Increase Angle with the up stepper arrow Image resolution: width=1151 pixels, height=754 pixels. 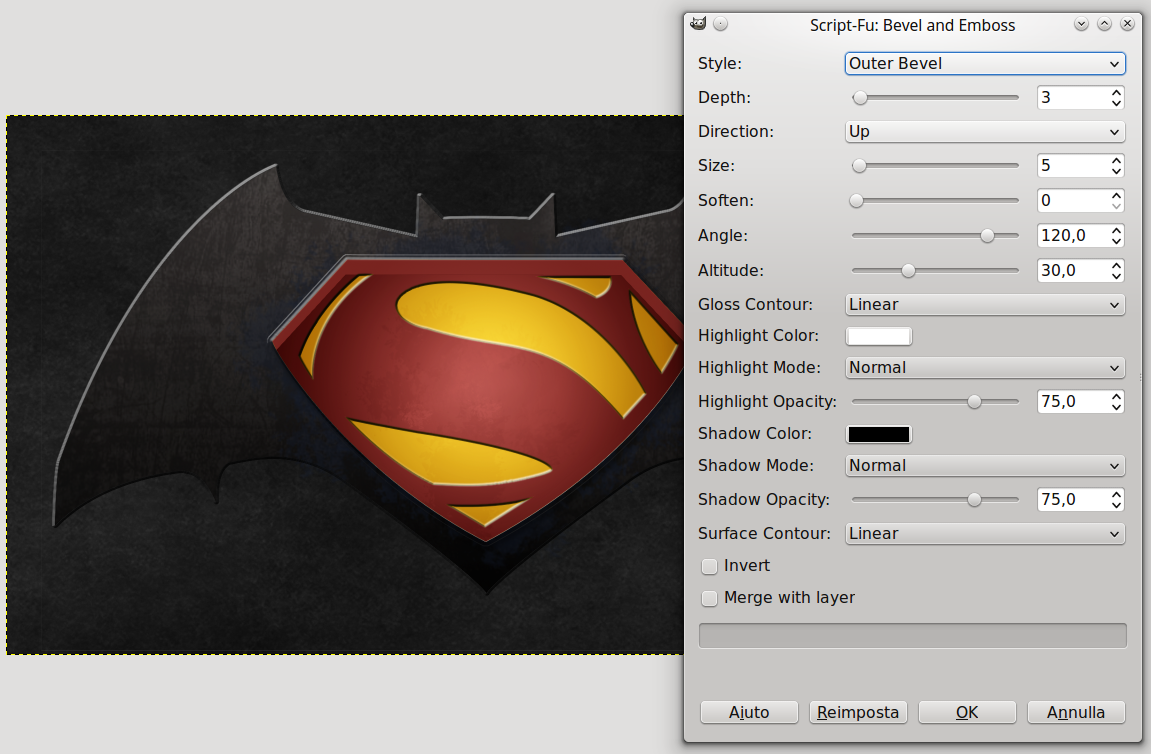pyautogui.click(x=1116, y=231)
